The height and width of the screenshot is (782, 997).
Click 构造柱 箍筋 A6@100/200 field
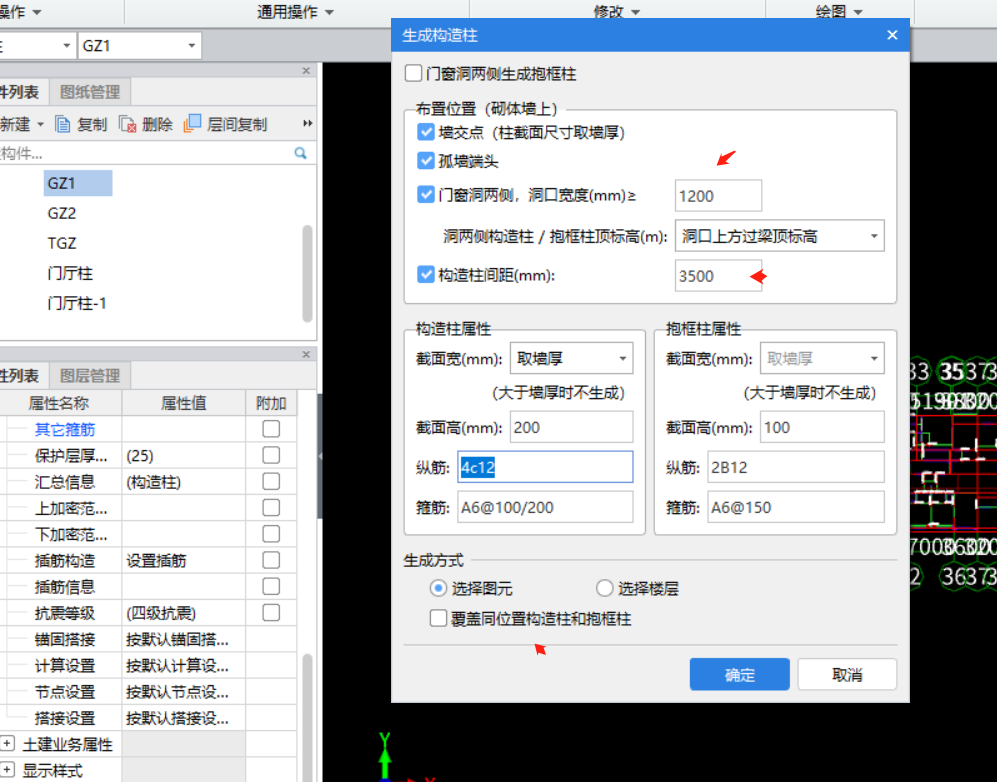click(x=545, y=507)
